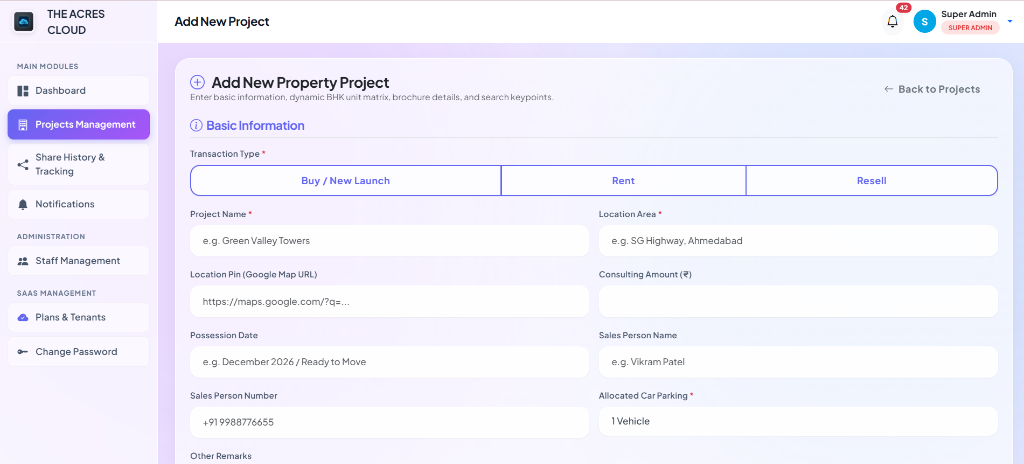This screenshot has height=464, width=1024.
Task: Click the 'ADMINISTRATION' section header
Action: pos(51,236)
